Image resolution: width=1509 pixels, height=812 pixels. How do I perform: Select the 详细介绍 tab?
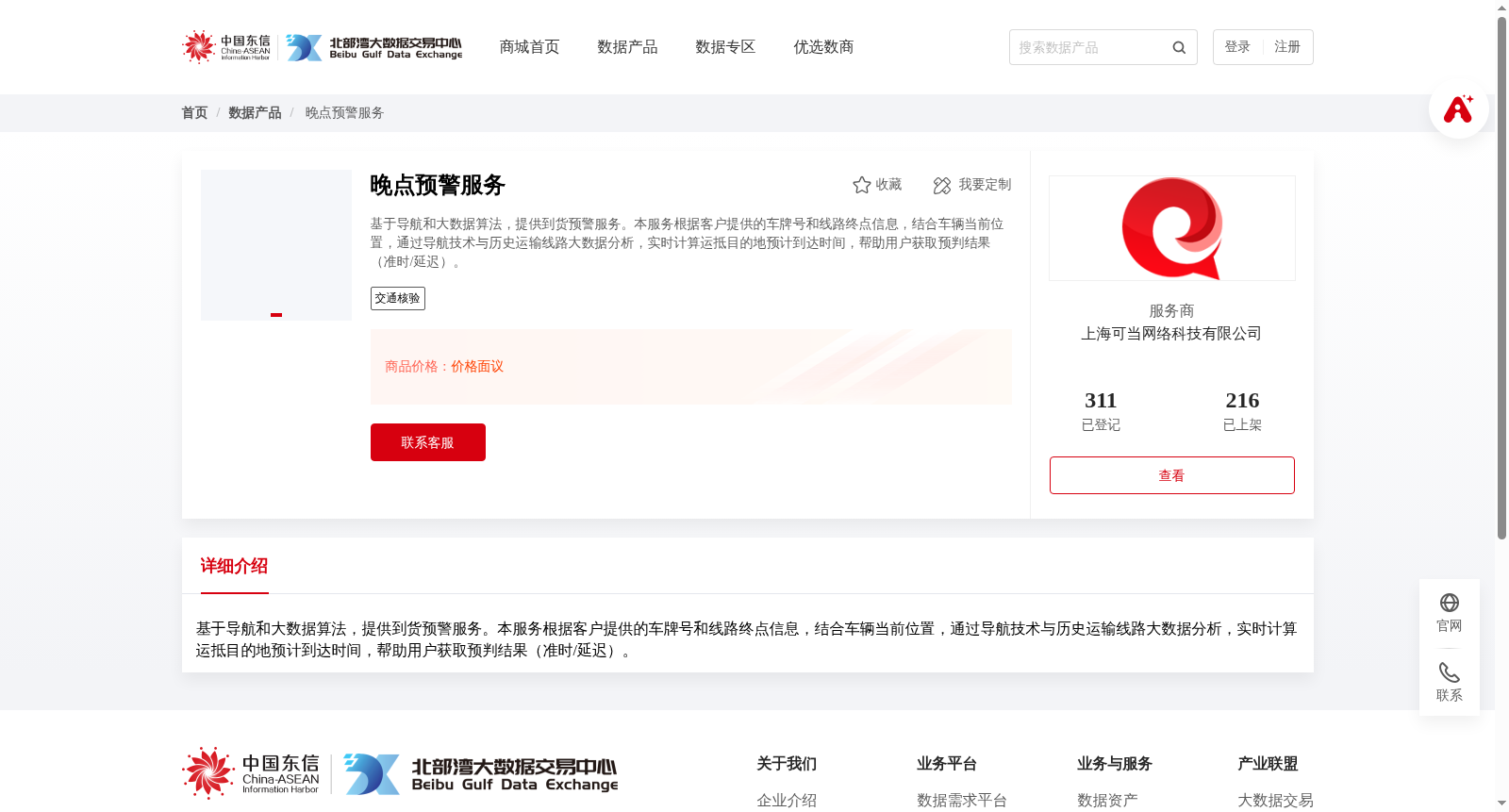pos(234,566)
